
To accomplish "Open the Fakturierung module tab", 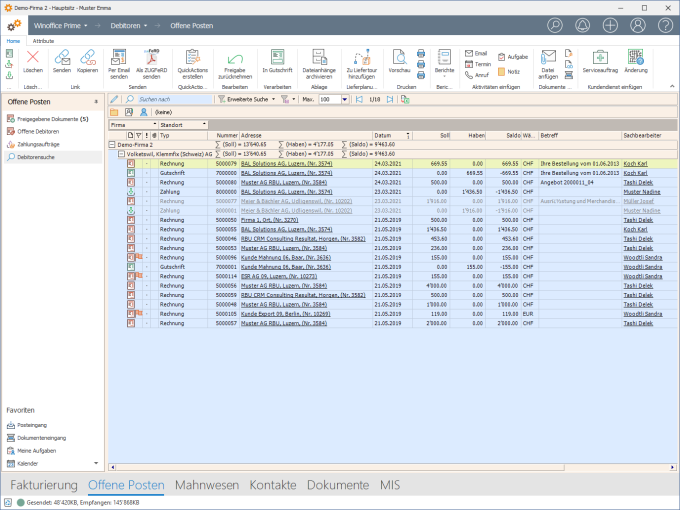I will coord(44,485).
